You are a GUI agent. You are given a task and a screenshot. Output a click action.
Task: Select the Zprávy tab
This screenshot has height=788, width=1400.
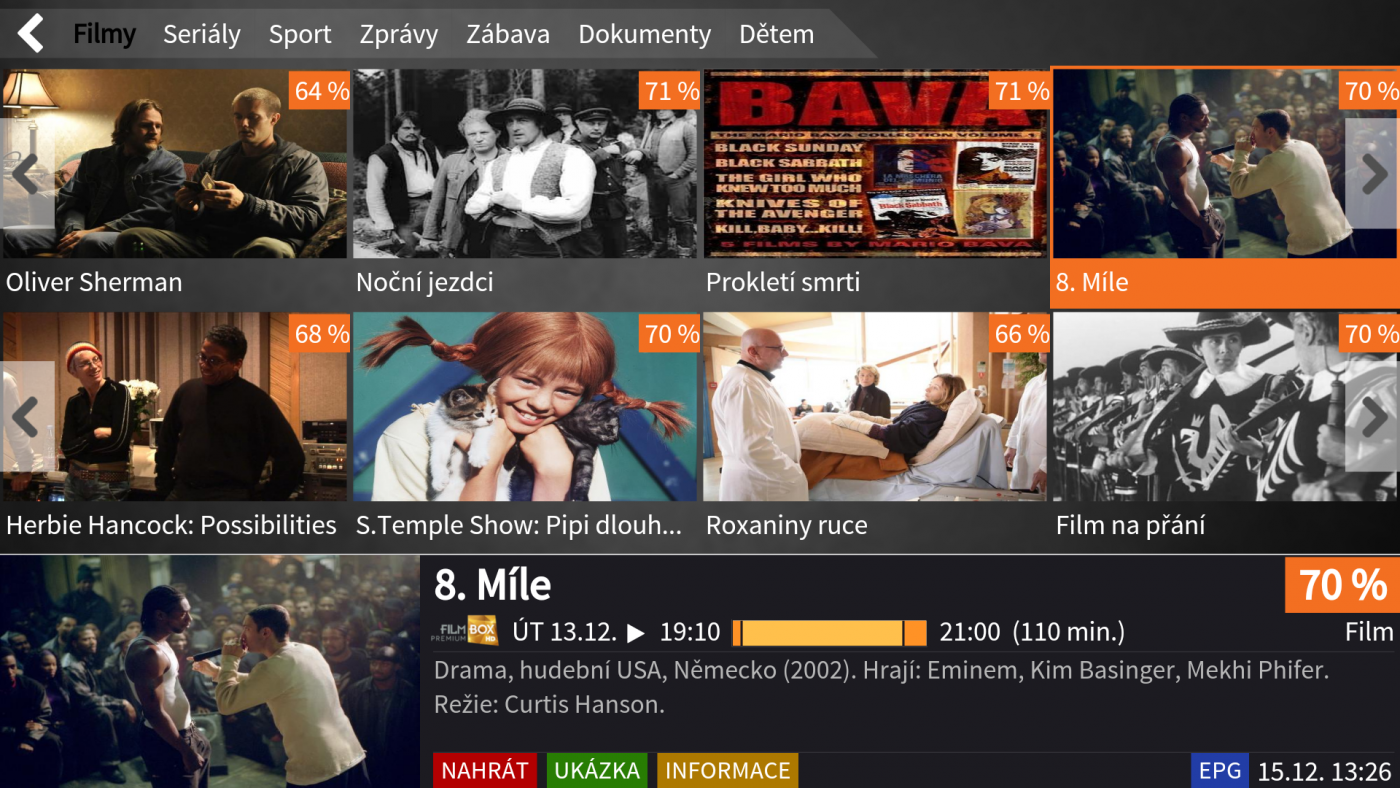[x=399, y=34]
